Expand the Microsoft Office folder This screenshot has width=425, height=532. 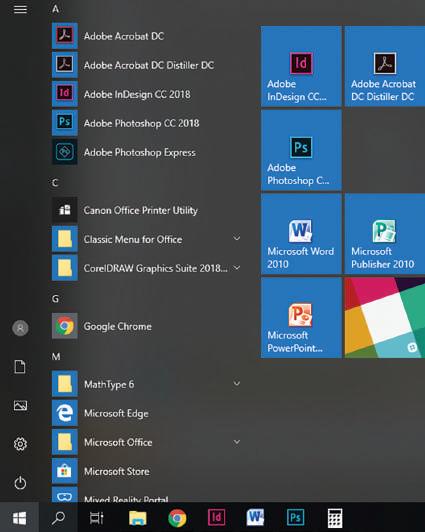(x=146, y=442)
